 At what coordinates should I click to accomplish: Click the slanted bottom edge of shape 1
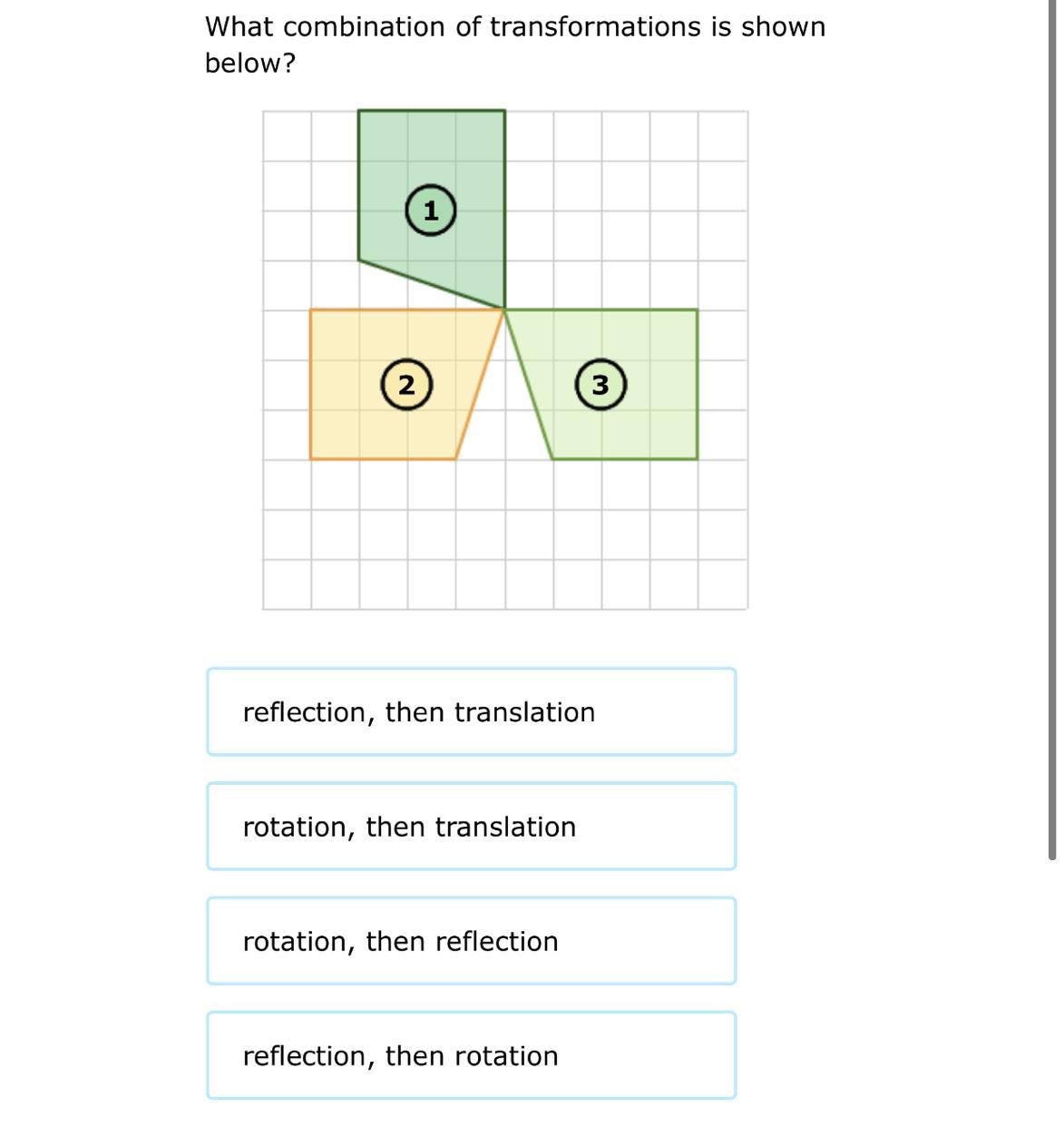click(x=432, y=285)
